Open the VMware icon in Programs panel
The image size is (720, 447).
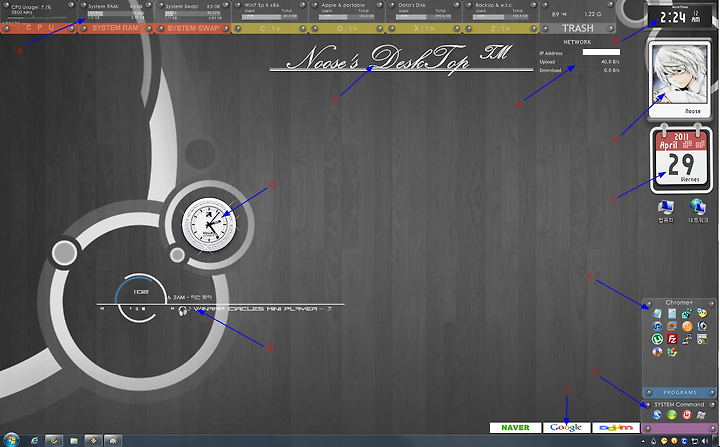coord(672,326)
